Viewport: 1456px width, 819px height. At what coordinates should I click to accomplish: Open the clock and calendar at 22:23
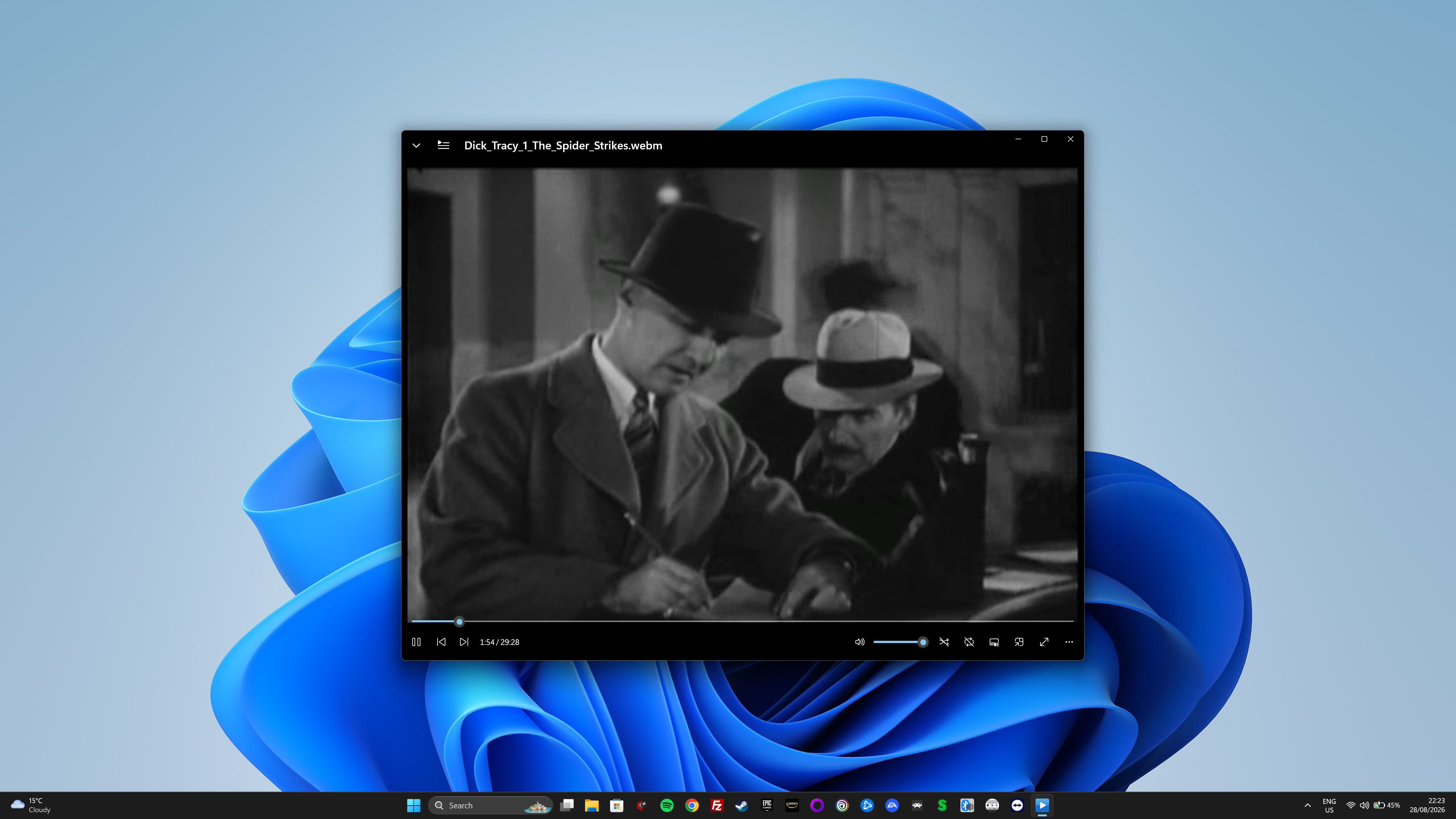tap(1427, 805)
